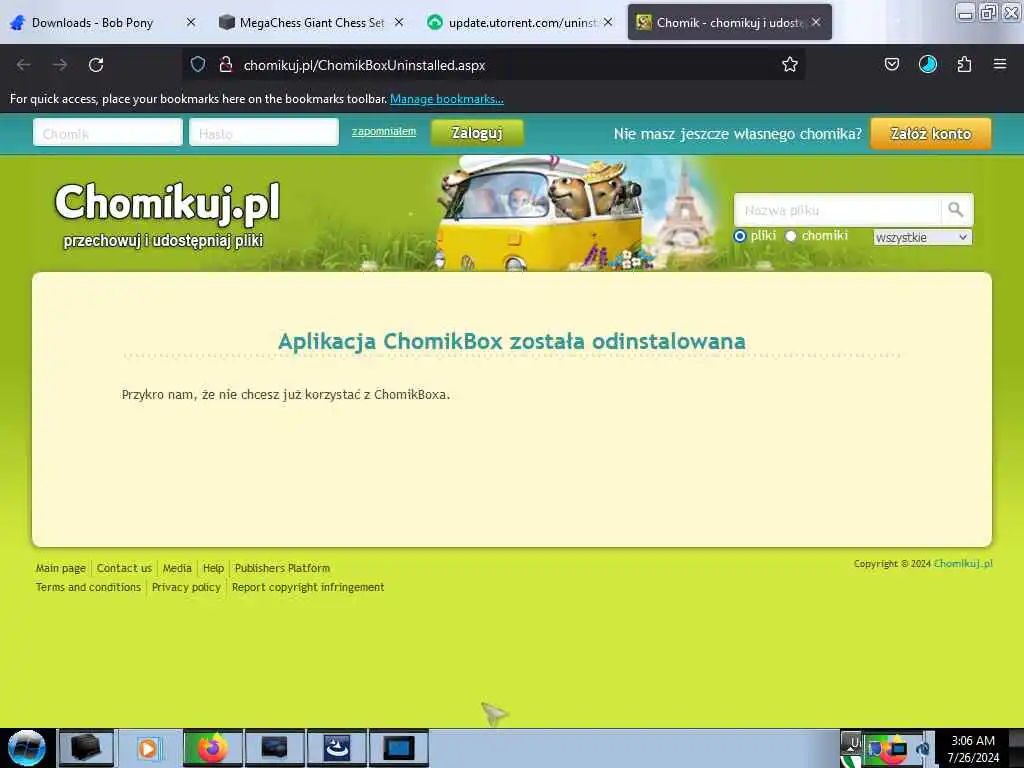Image resolution: width=1024 pixels, height=768 pixels.
Task: Close the Chomik tab
Action: pos(816,22)
